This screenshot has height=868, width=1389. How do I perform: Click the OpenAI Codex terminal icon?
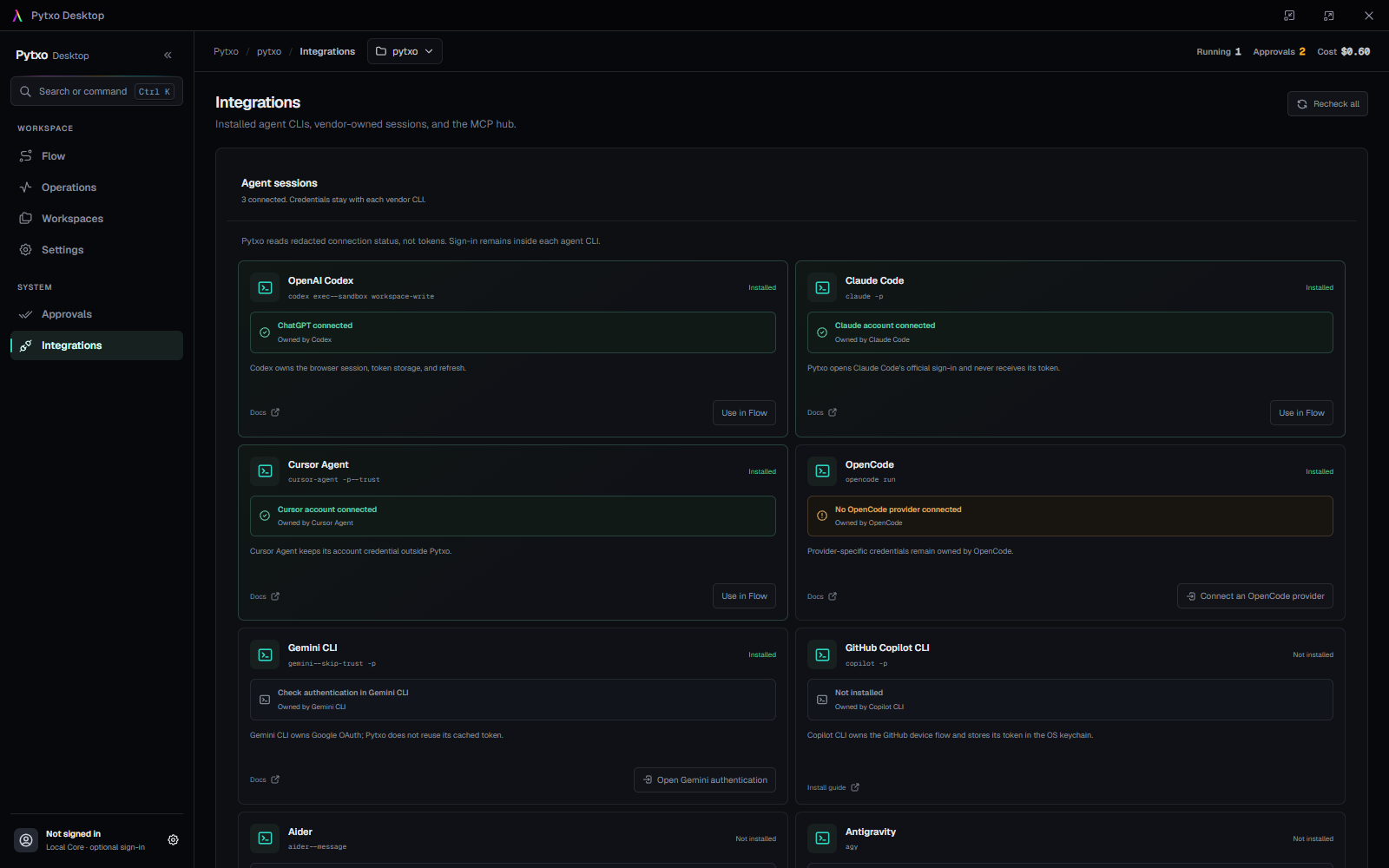[x=265, y=287]
